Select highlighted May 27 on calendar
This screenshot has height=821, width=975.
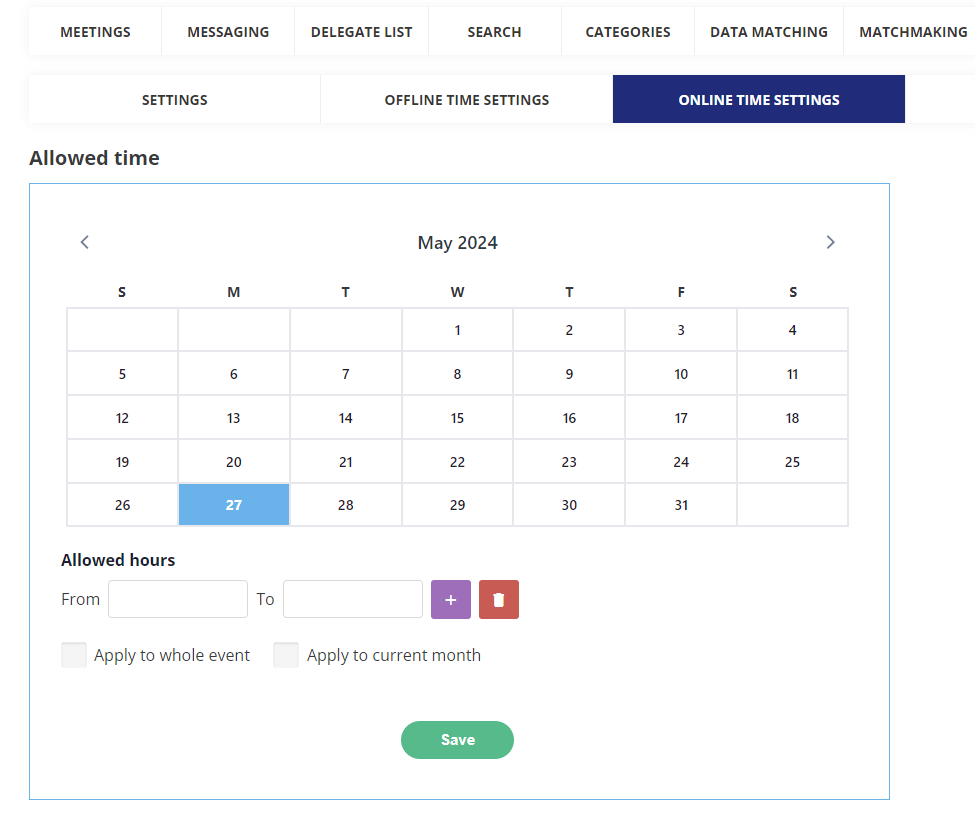point(234,505)
